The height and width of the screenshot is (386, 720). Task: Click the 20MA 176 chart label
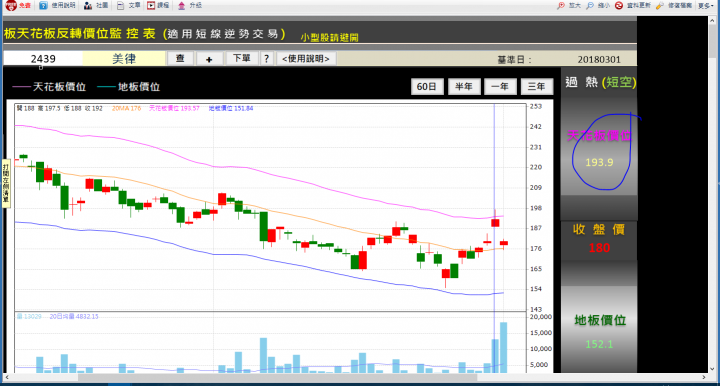point(126,108)
